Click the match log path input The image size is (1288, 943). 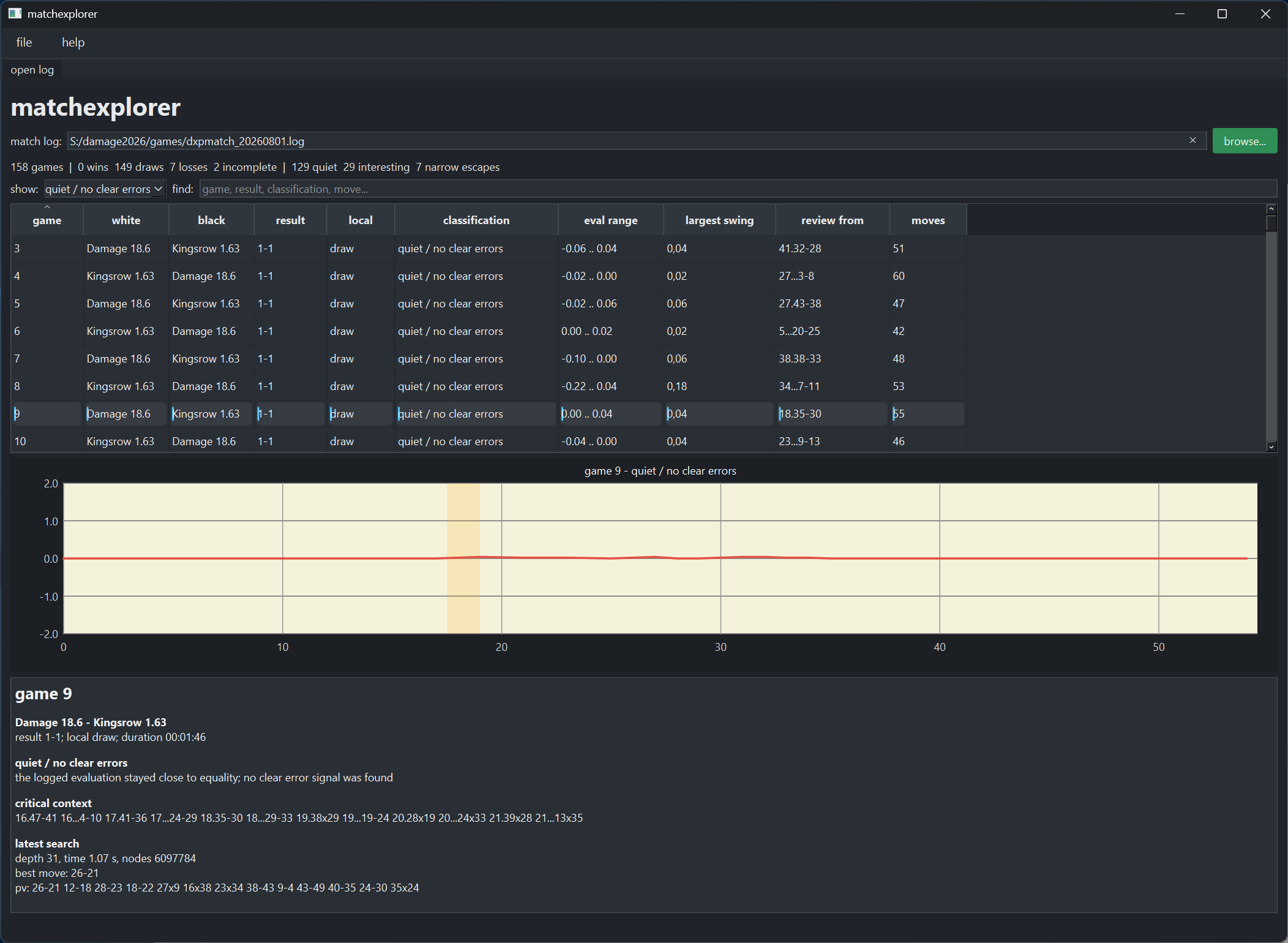point(627,141)
